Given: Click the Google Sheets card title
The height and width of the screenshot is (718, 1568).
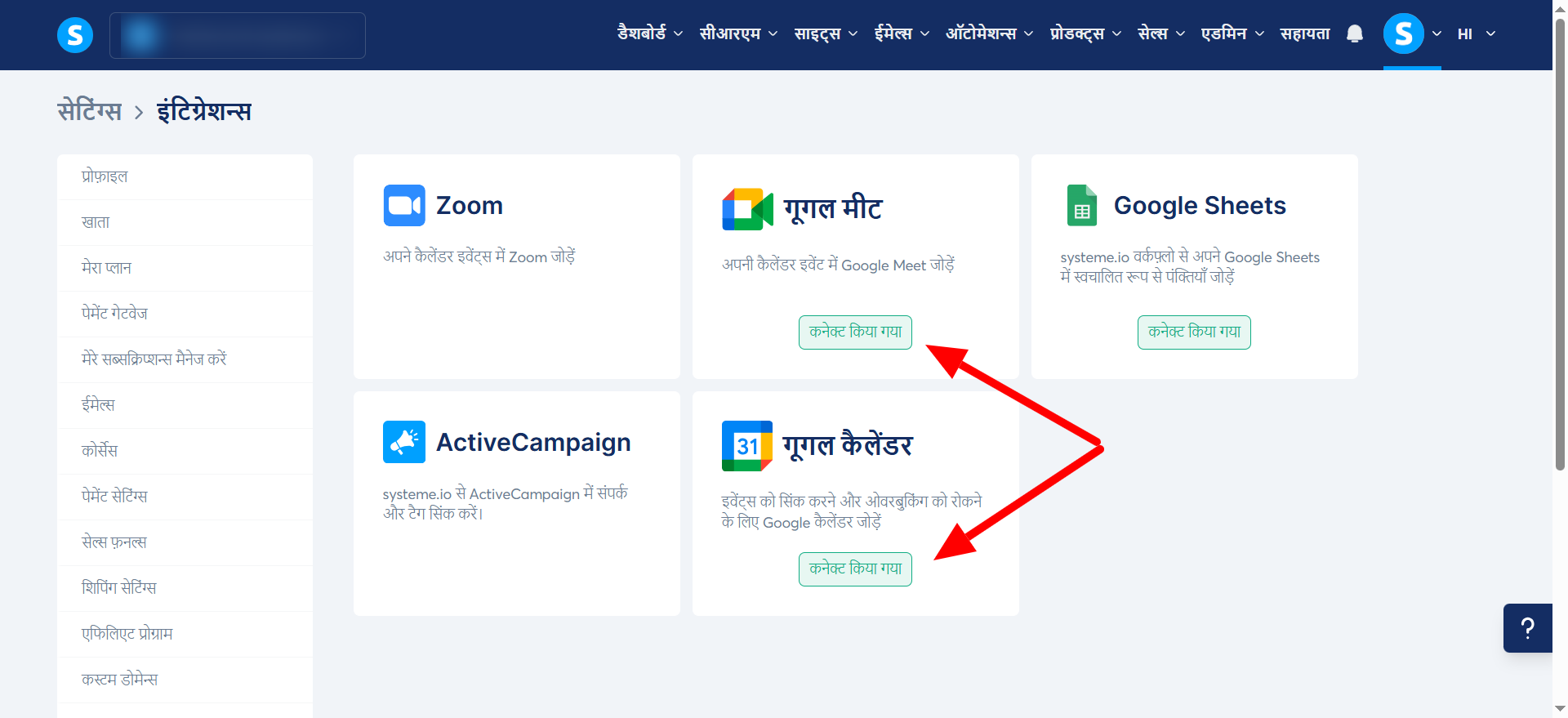Looking at the screenshot, I should pyautogui.click(x=1200, y=206).
